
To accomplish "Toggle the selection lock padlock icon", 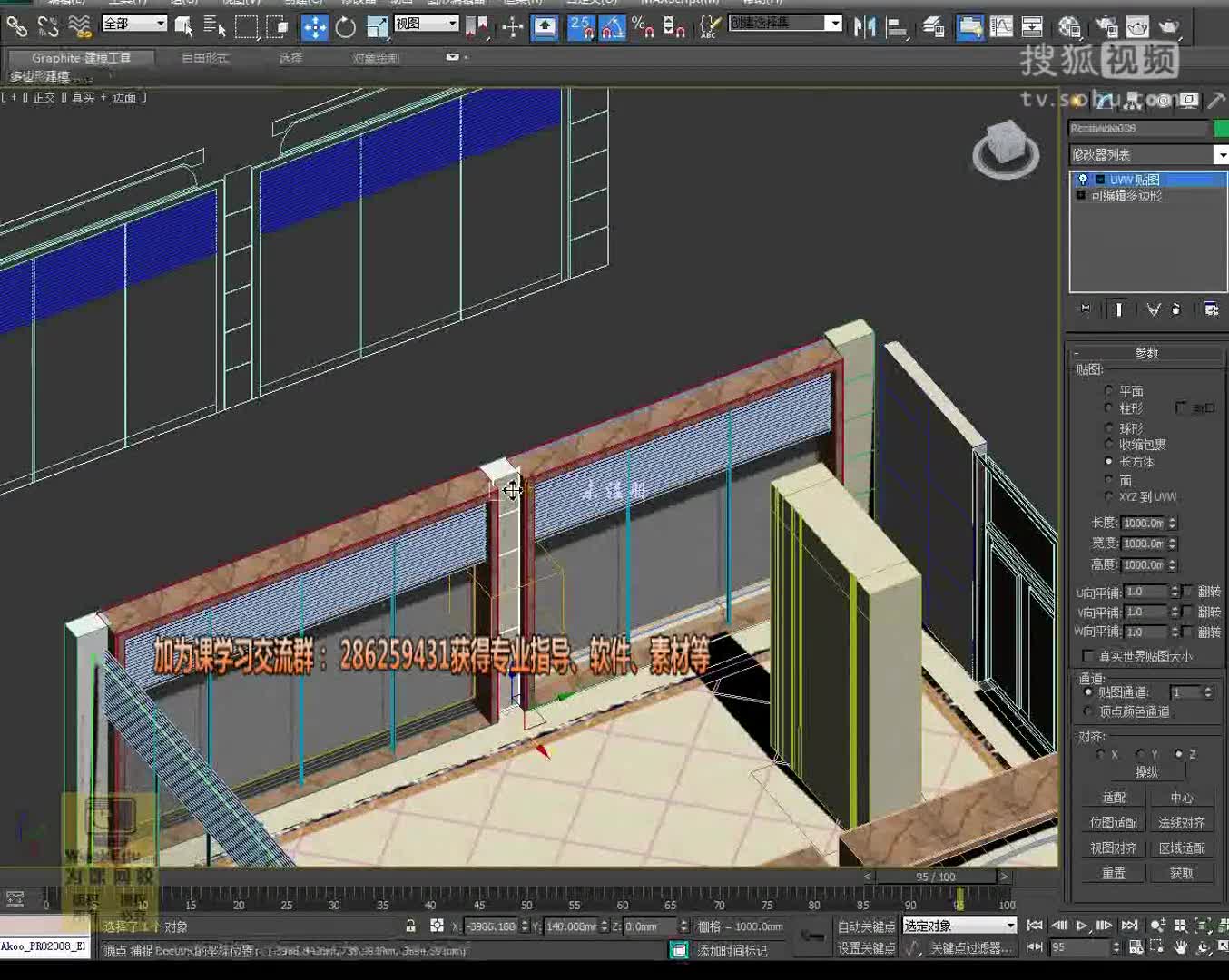I will click(410, 926).
